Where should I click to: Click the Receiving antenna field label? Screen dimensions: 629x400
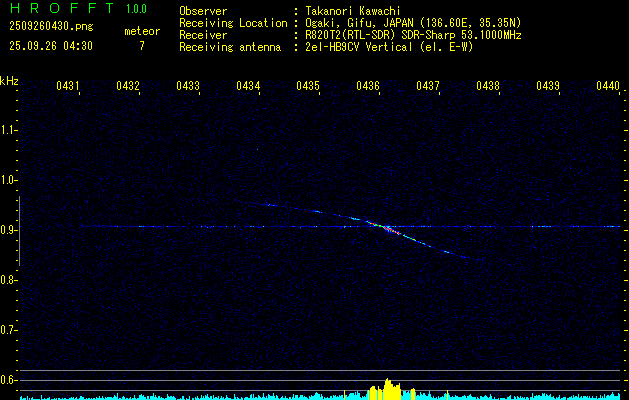pos(230,47)
